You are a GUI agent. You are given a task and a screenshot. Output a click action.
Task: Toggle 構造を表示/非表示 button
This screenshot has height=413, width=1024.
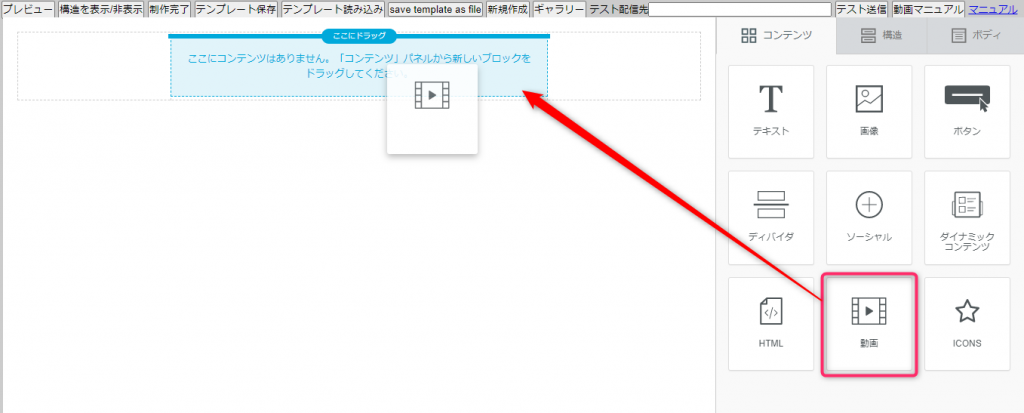coord(101,9)
